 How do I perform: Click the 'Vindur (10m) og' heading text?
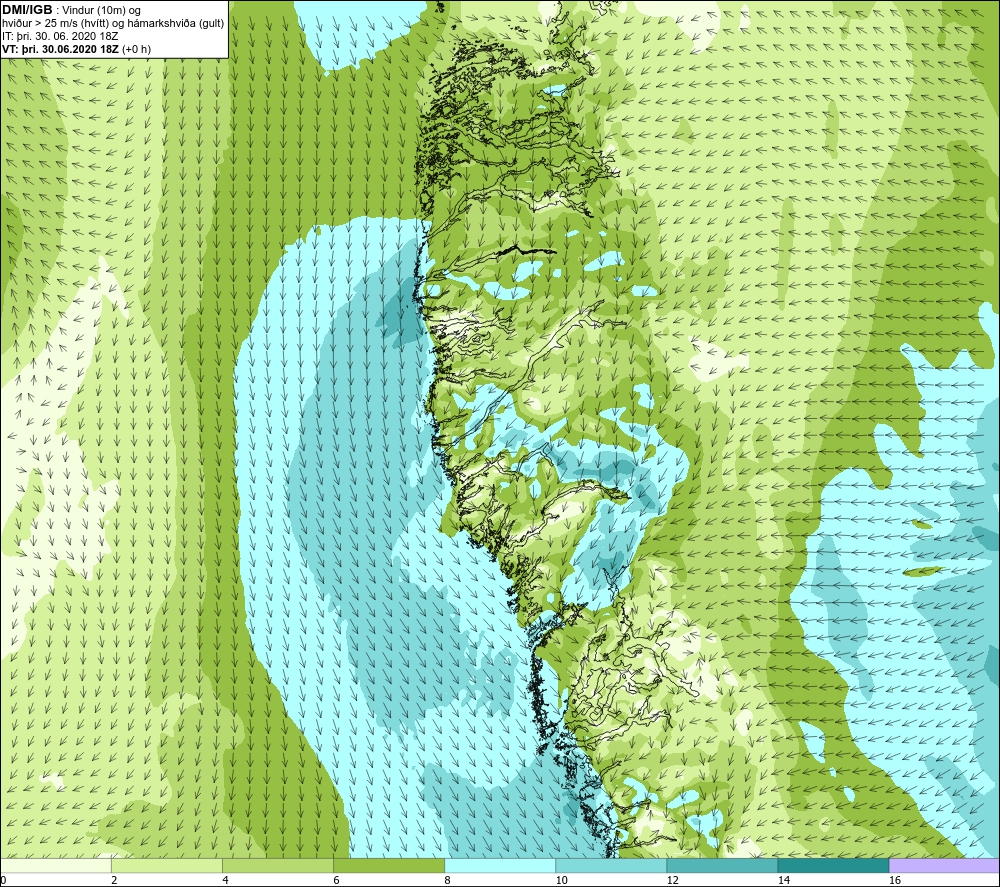pos(101,11)
